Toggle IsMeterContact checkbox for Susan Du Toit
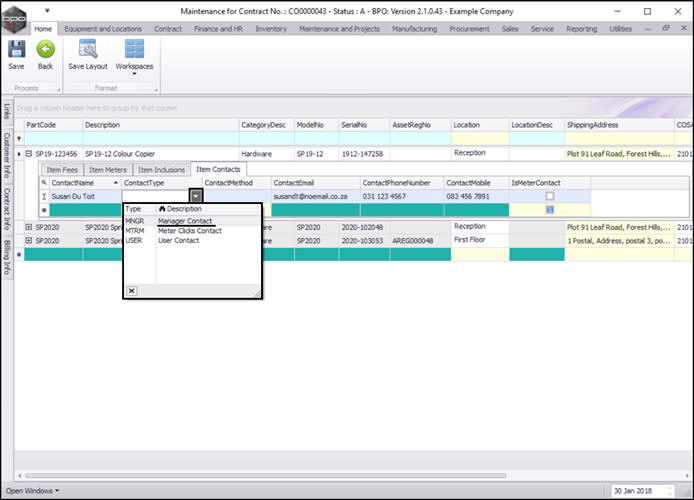This screenshot has width=694, height=500. tap(550, 196)
